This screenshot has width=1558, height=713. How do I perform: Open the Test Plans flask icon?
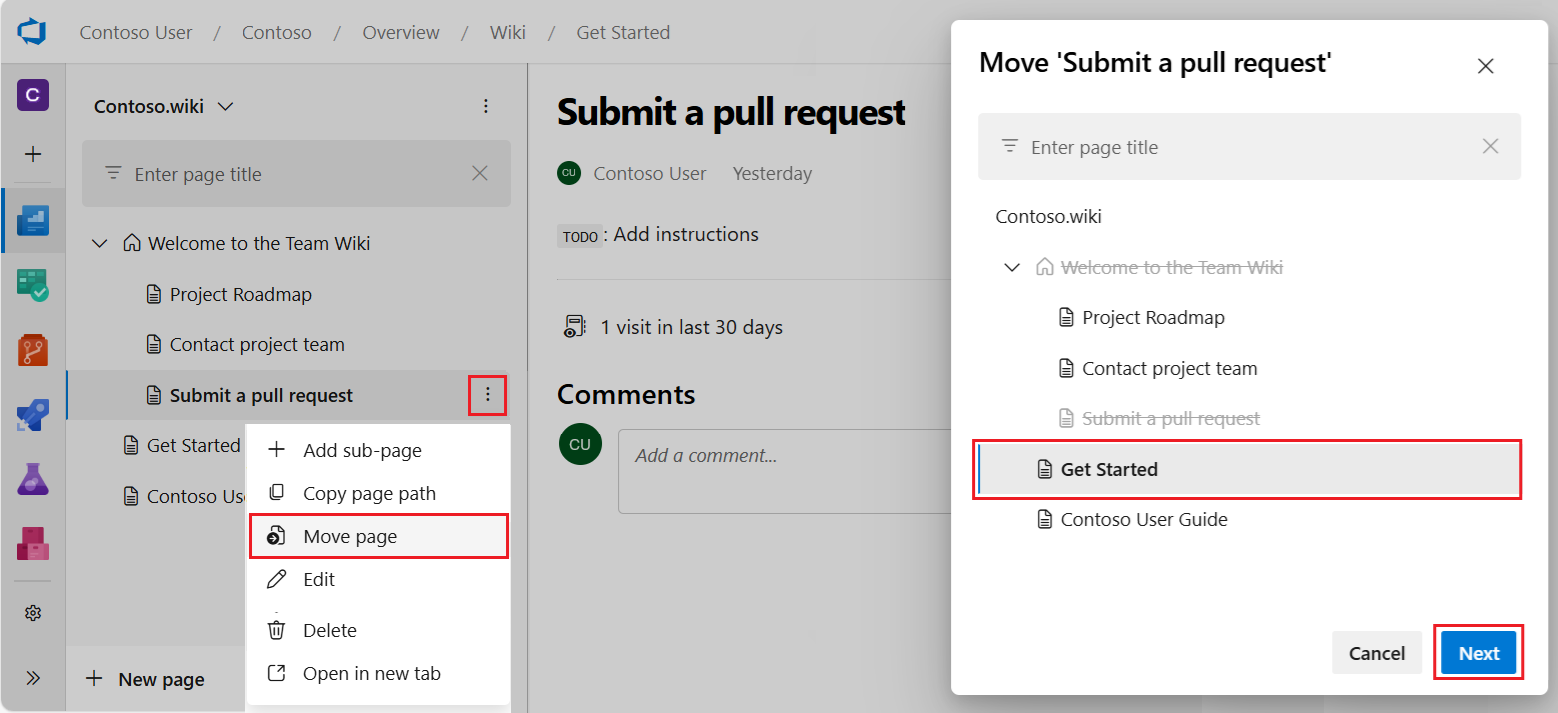click(x=33, y=480)
